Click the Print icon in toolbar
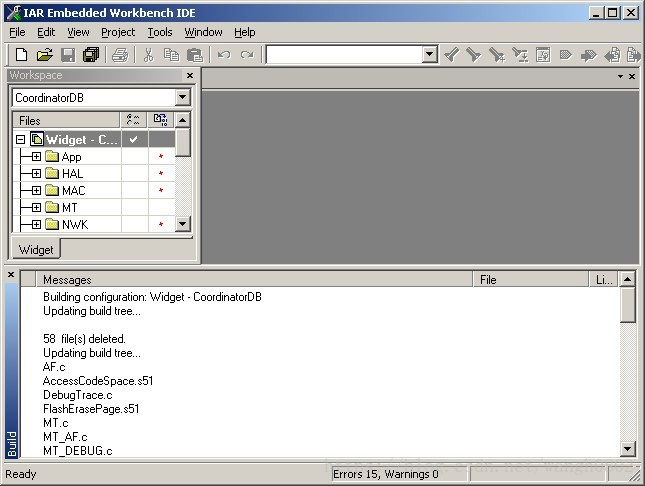 (120, 54)
